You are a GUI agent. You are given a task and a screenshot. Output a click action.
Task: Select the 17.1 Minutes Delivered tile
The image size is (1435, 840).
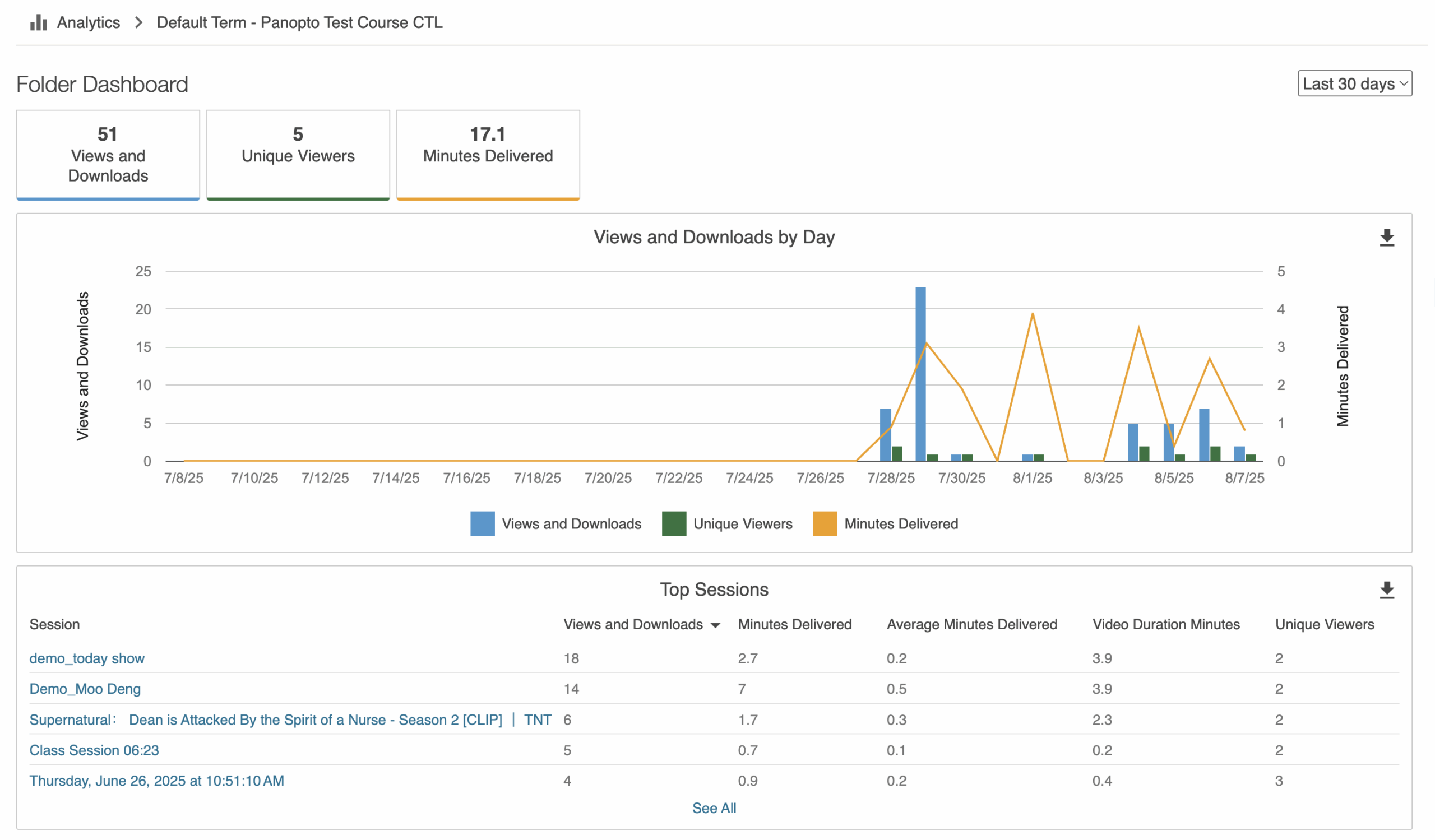pyautogui.click(x=488, y=154)
